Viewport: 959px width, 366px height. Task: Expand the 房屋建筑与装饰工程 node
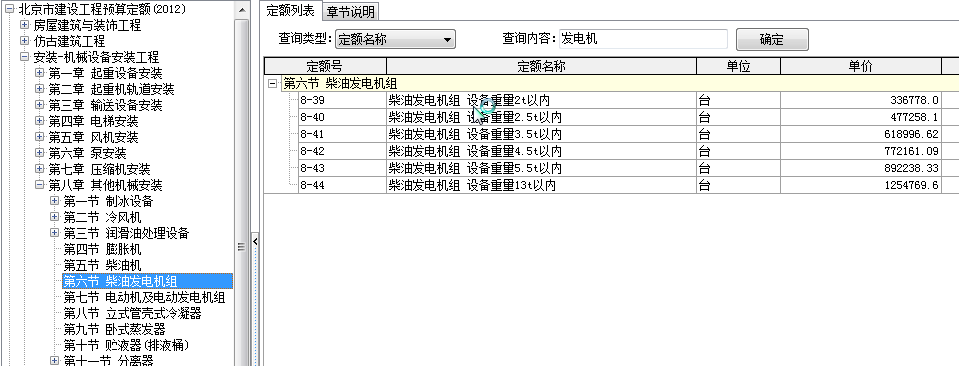pyautogui.click(x=24, y=25)
